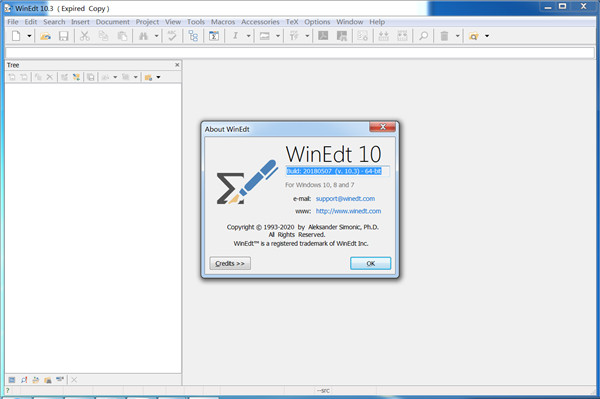Open the New Document dropdown arrow

(29, 36)
